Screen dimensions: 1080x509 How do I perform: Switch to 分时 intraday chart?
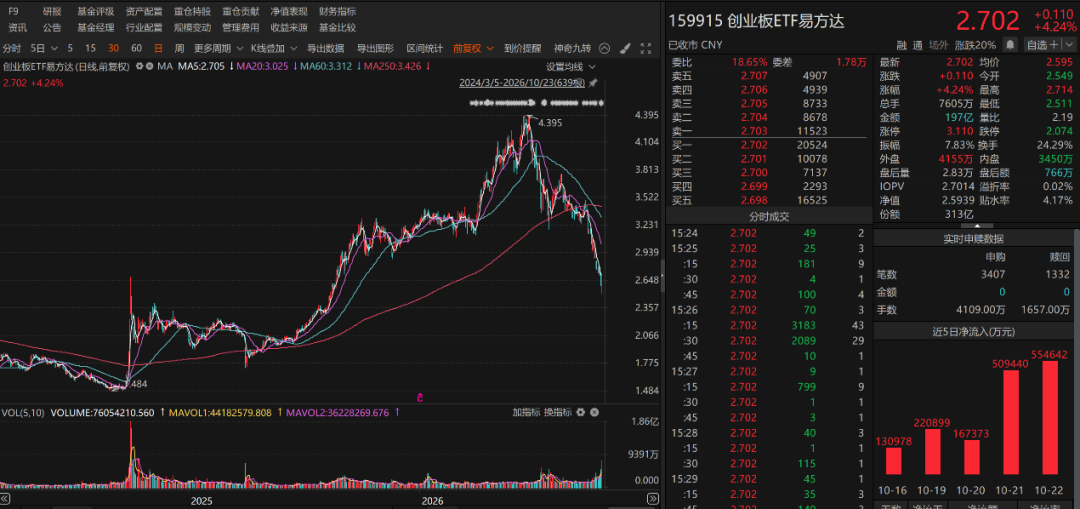click(x=12, y=48)
